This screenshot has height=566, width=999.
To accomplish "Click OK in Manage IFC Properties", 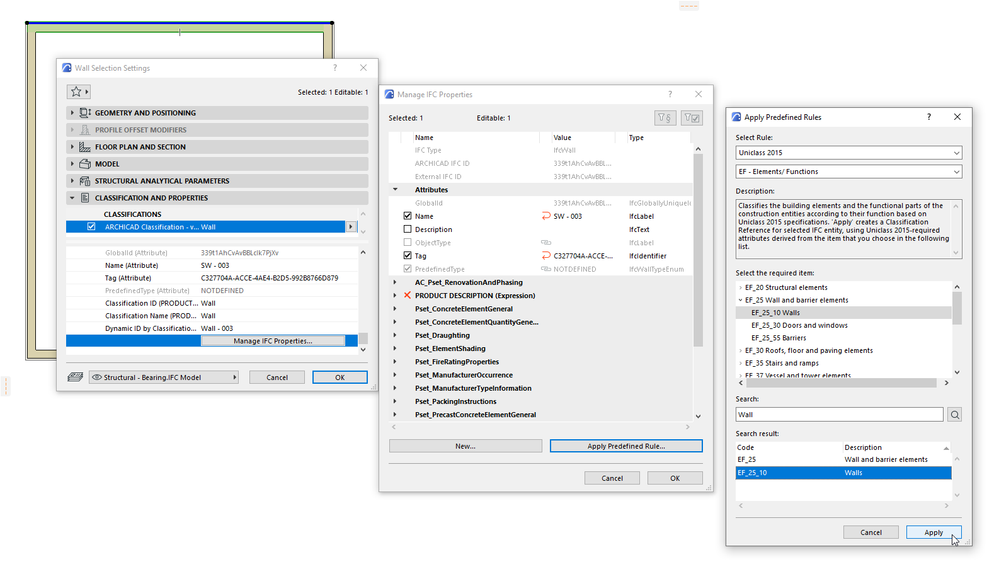I will 675,478.
